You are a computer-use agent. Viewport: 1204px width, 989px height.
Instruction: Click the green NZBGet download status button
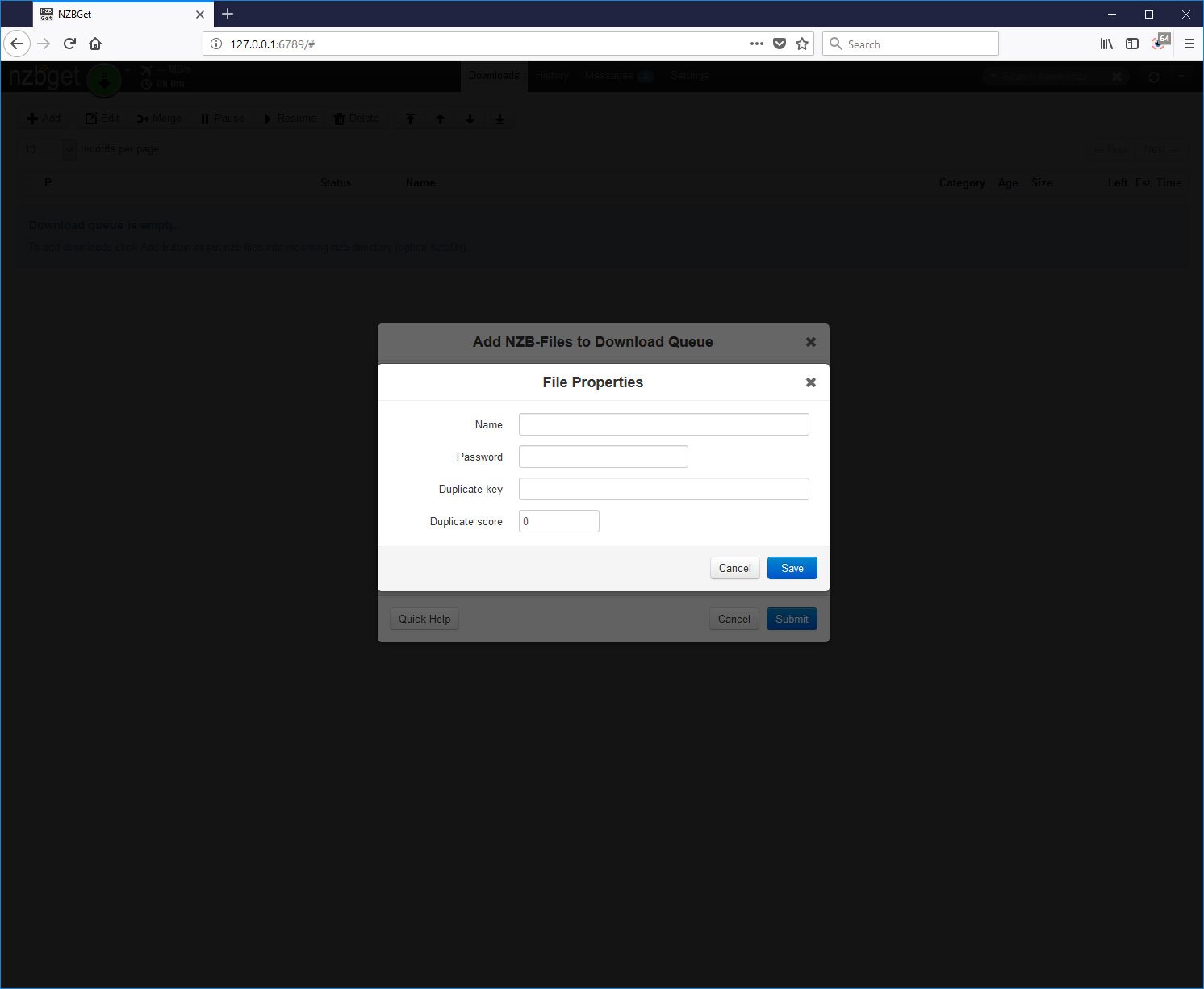tap(104, 79)
